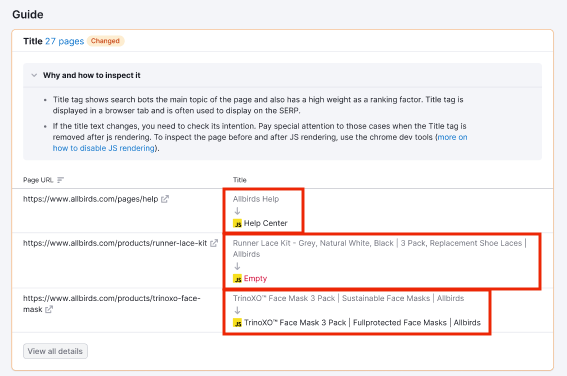Click the Page URL column header label
The height and width of the screenshot is (376, 567).
(x=38, y=180)
